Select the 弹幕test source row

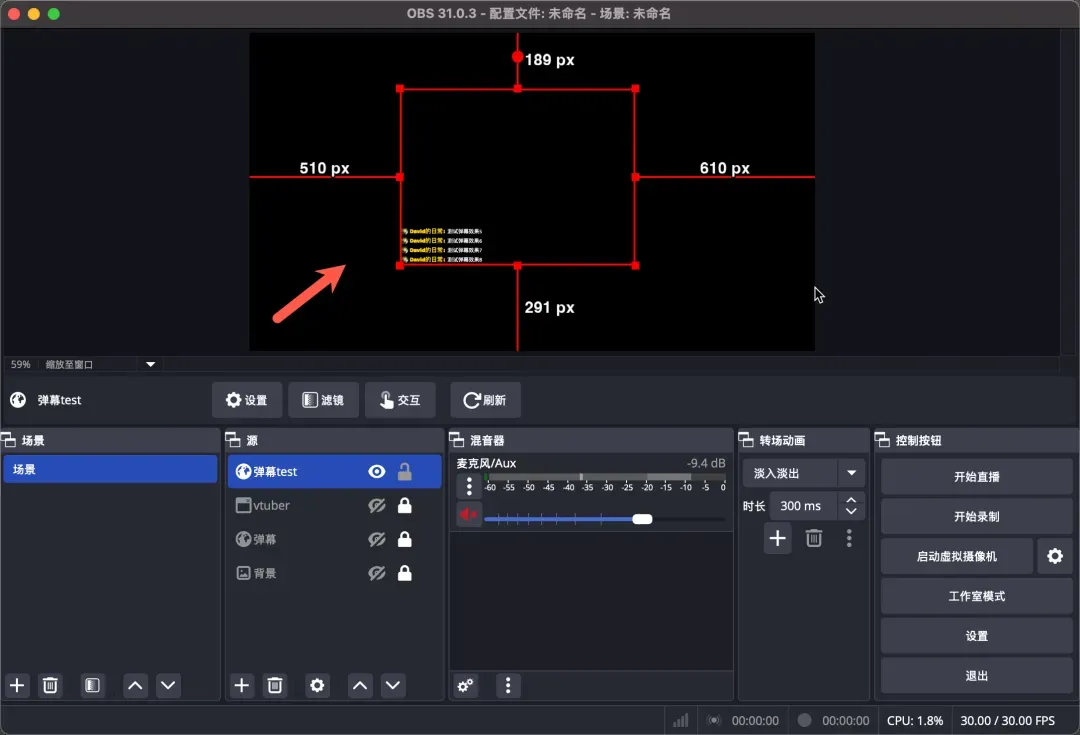click(x=334, y=471)
